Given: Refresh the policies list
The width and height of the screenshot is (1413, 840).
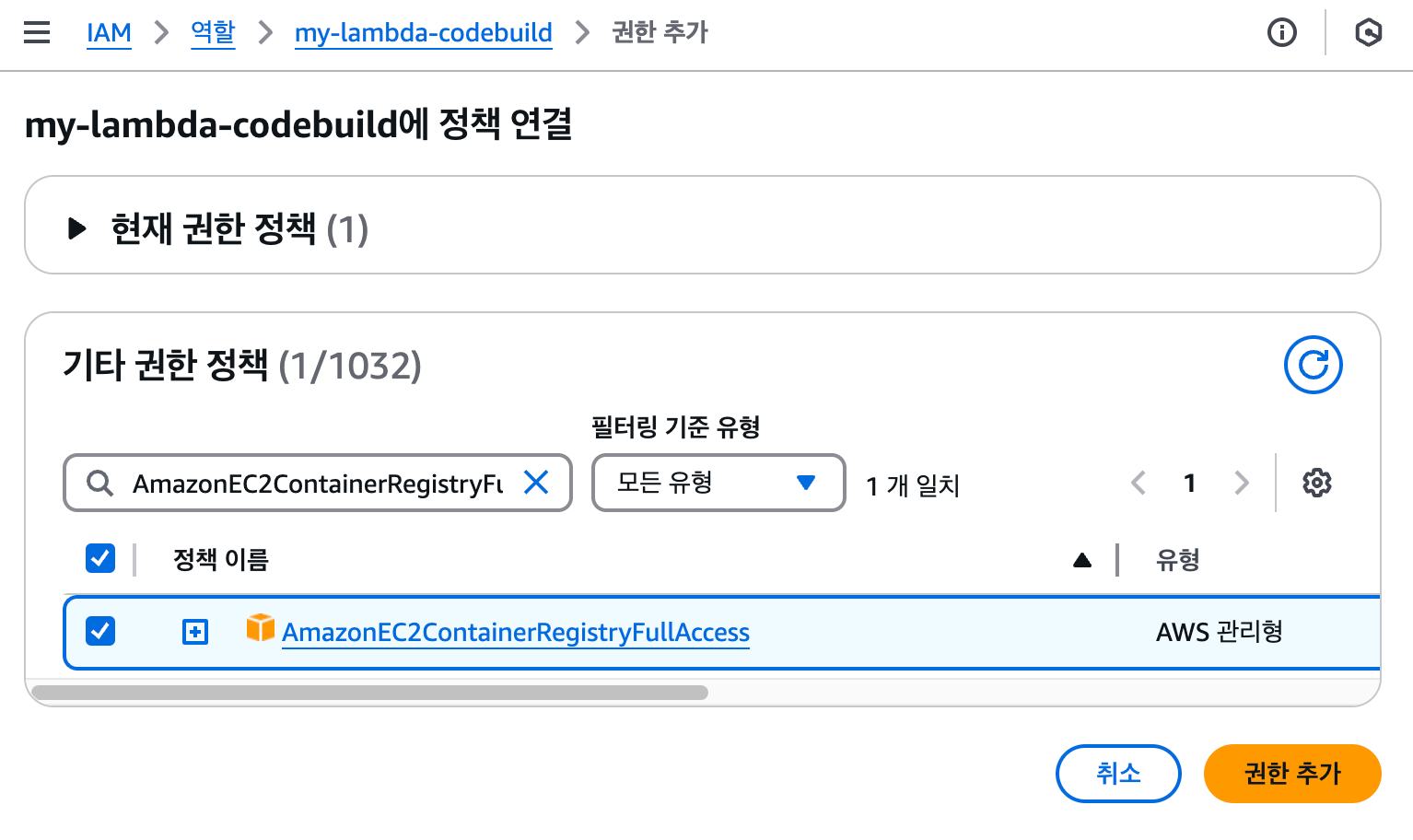Looking at the screenshot, I should (x=1314, y=365).
